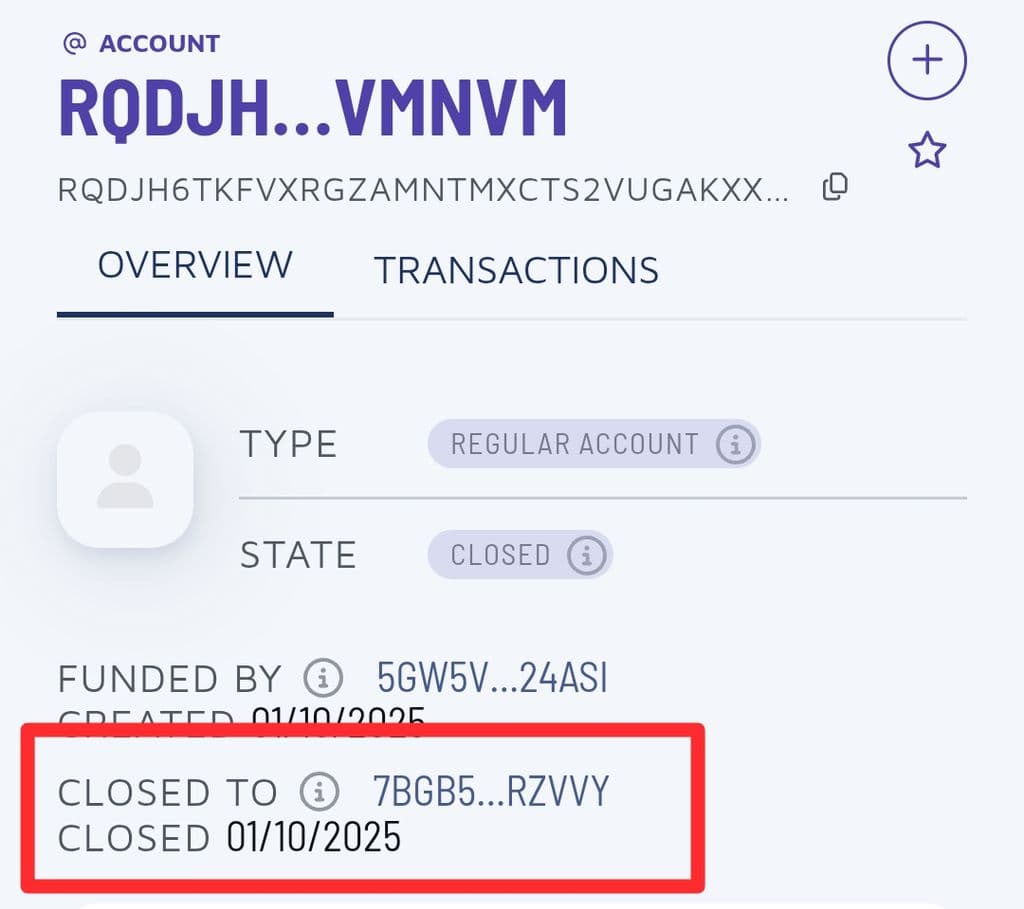The image size is (1024, 909).
Task: Click the account avatar placeholder
Action: tap(125, 479)
